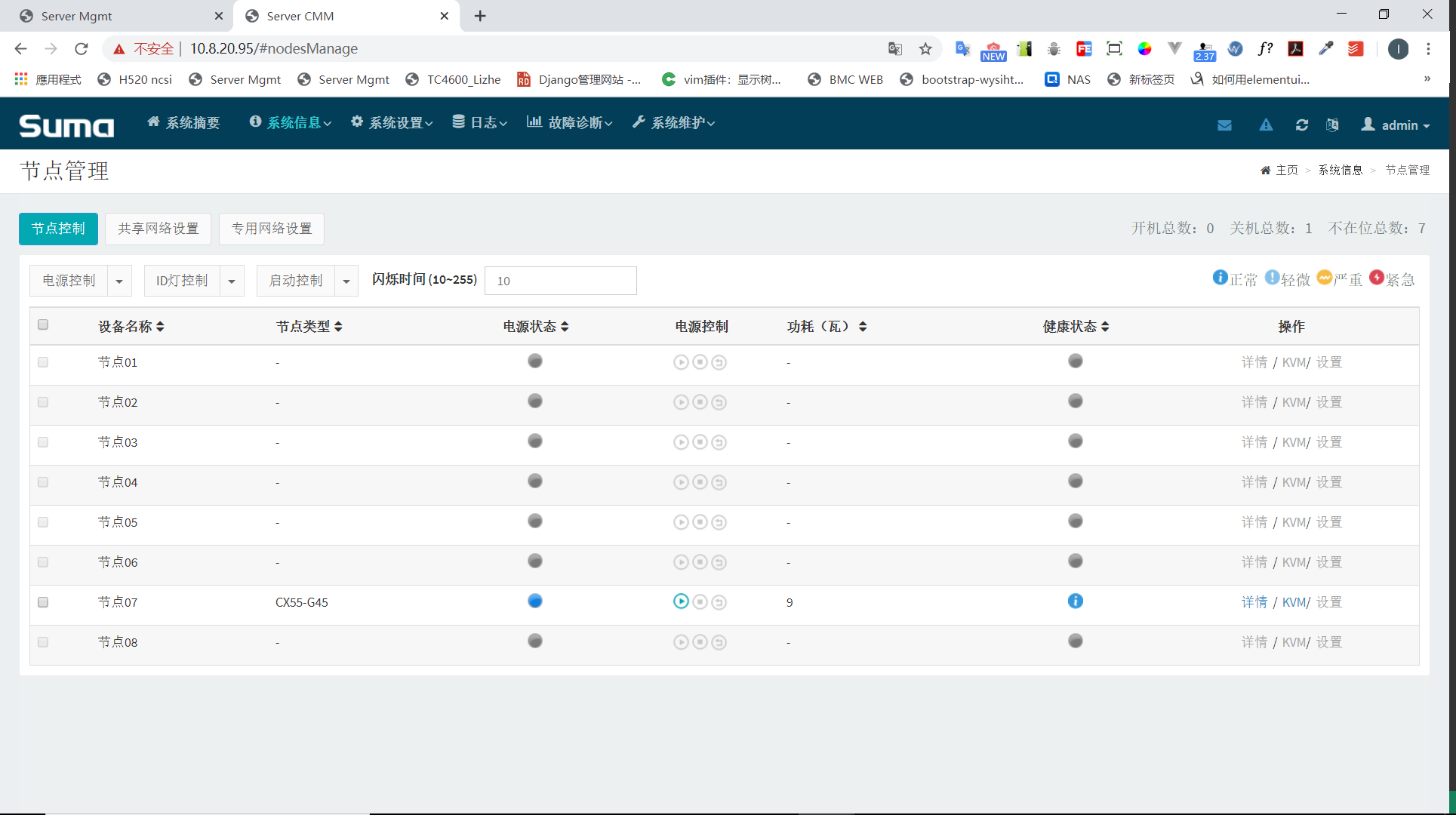1456x815 pixels.
Task: Check the box for 节点05
Action: point(43,522)
